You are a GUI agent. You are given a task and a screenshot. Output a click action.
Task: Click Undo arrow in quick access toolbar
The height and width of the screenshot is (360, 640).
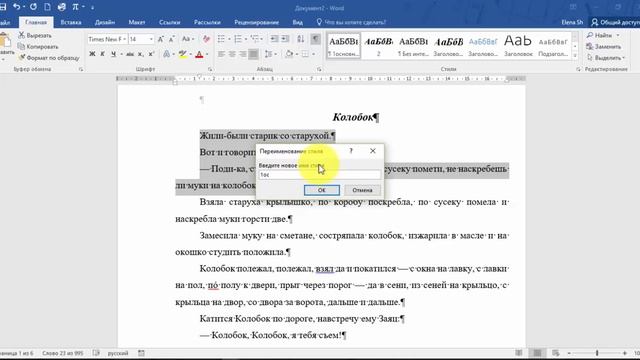(x=16, y=7)
